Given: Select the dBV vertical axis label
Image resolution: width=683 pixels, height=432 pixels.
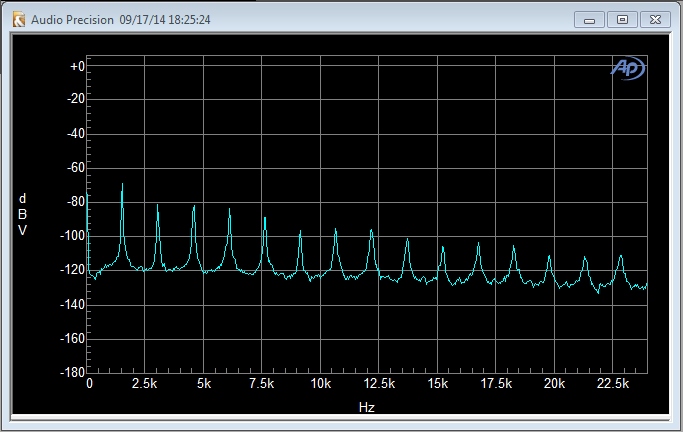Looking at the screenshot, I should [22, 214].
